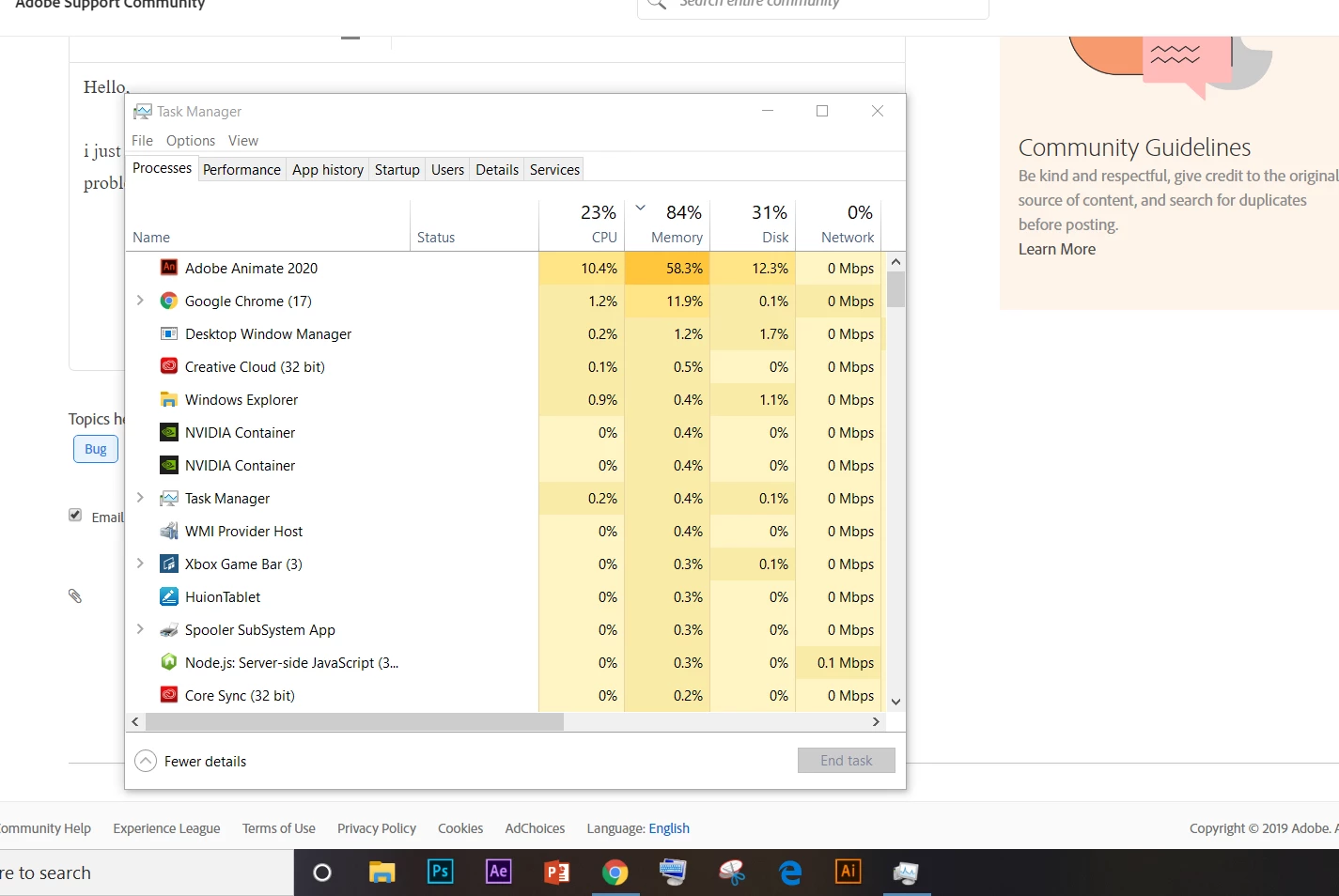Select the WMI Provider Host icon
The width and height of the screenshot is (1339, 896).
169,531
